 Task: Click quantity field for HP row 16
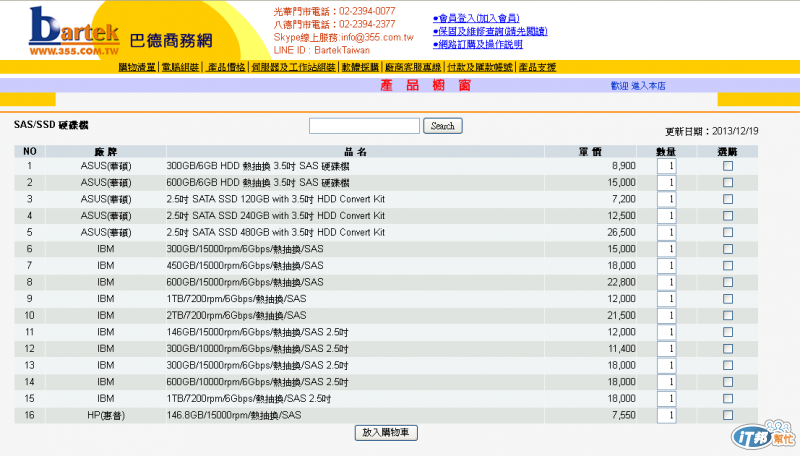(x=666, y=415)
